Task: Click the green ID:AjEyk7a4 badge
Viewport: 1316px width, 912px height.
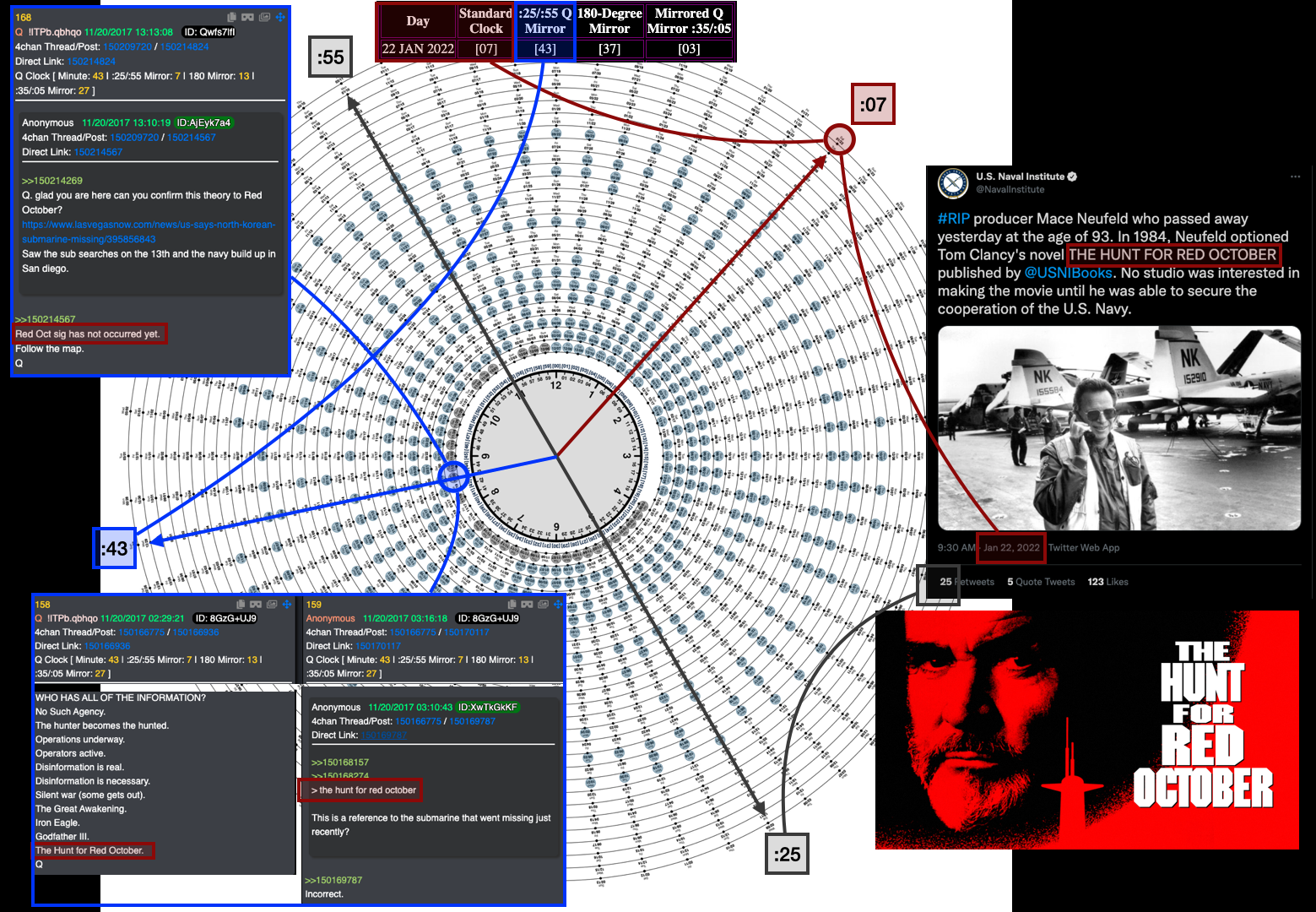Action: pyautogui.click(x=203, y=123)
